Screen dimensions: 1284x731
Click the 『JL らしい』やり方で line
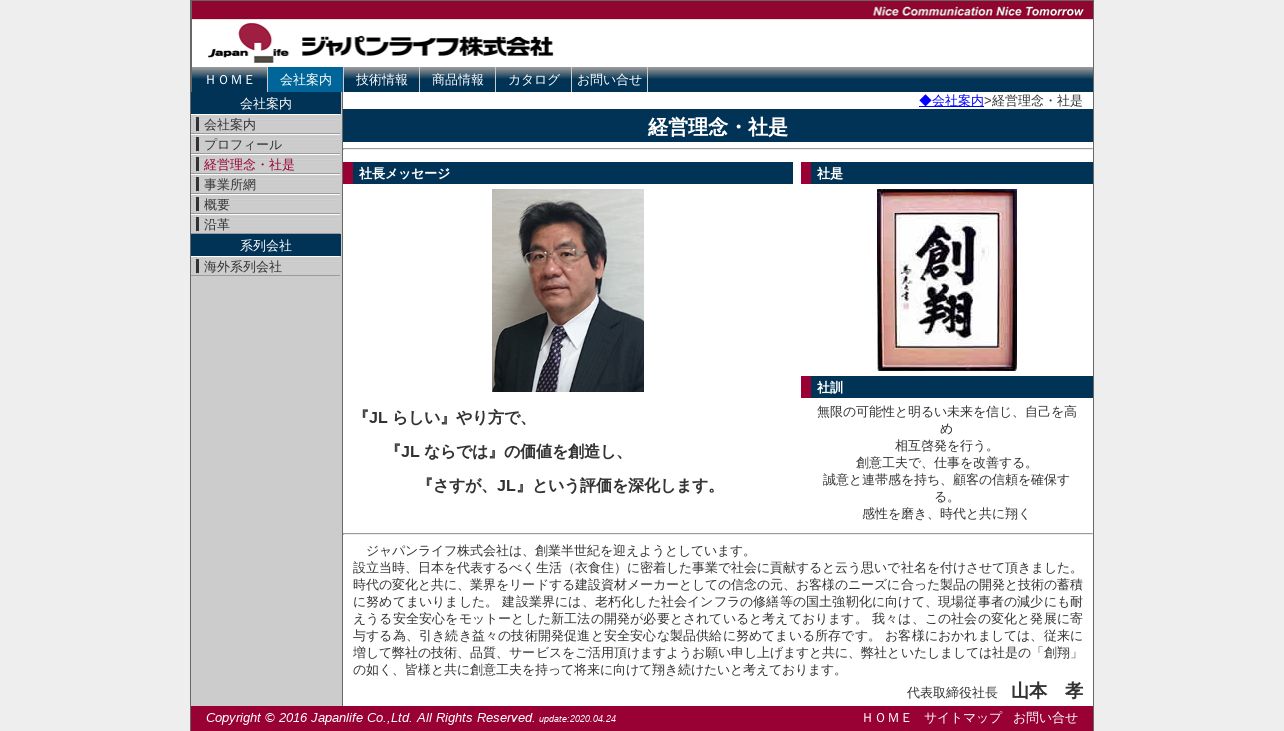pos(445,418)
